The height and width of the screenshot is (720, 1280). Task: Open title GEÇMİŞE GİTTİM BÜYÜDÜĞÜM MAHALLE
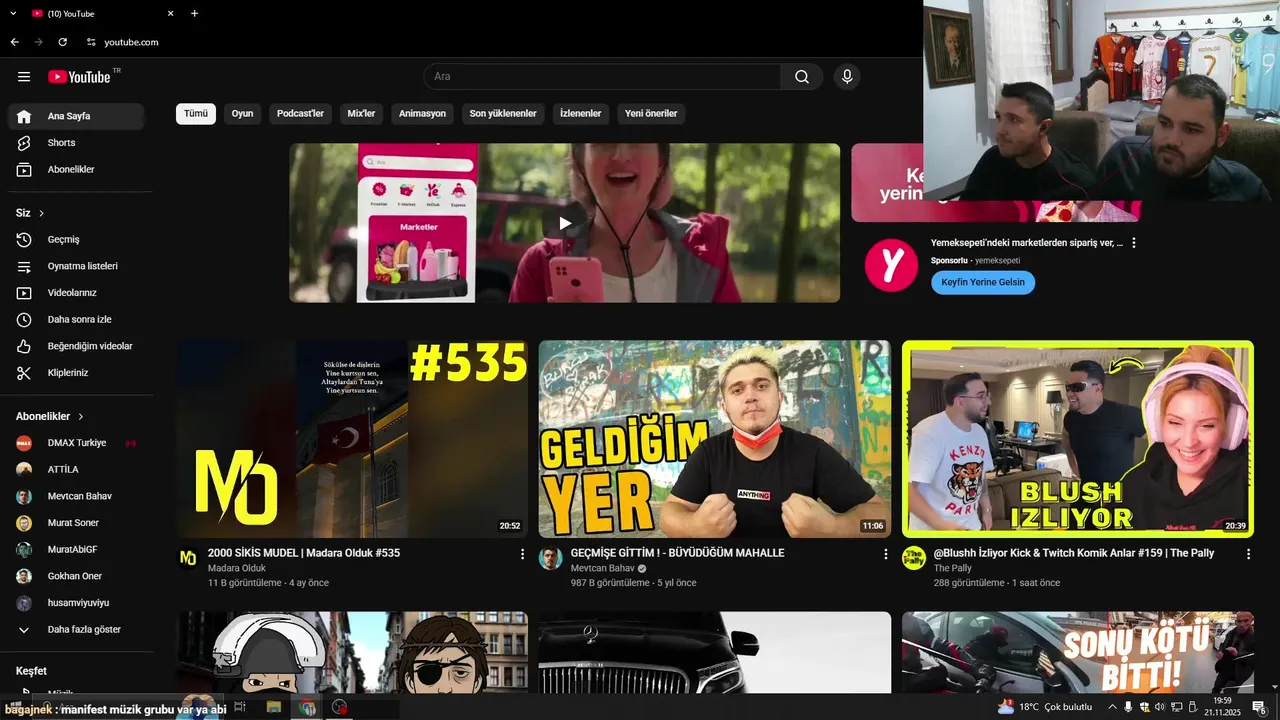[677, 553]
